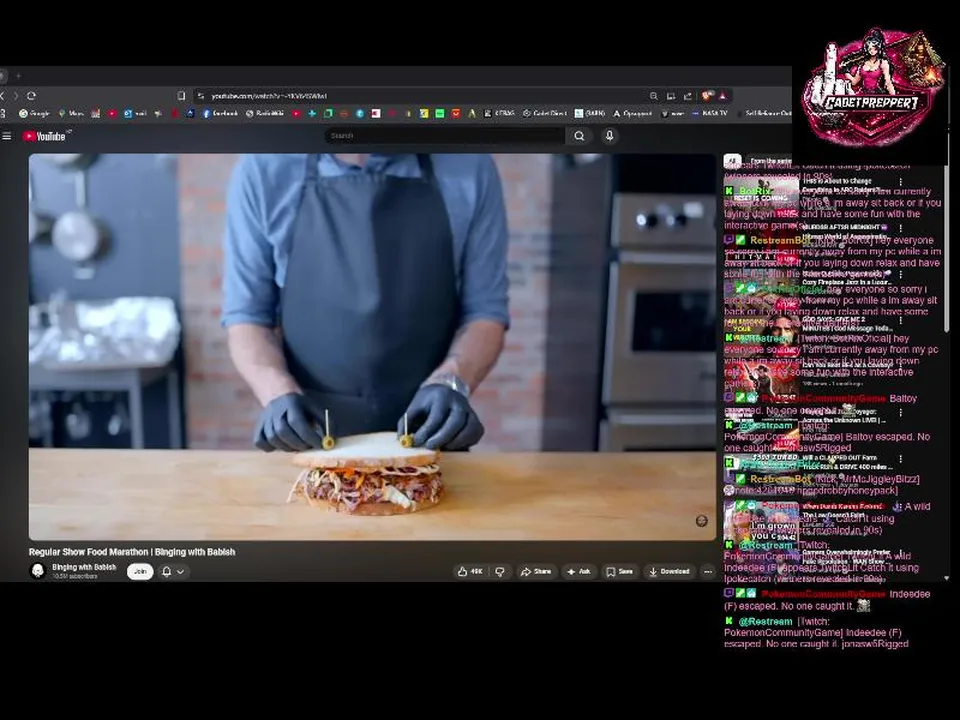Open the NASA TV bookmark

710,113
